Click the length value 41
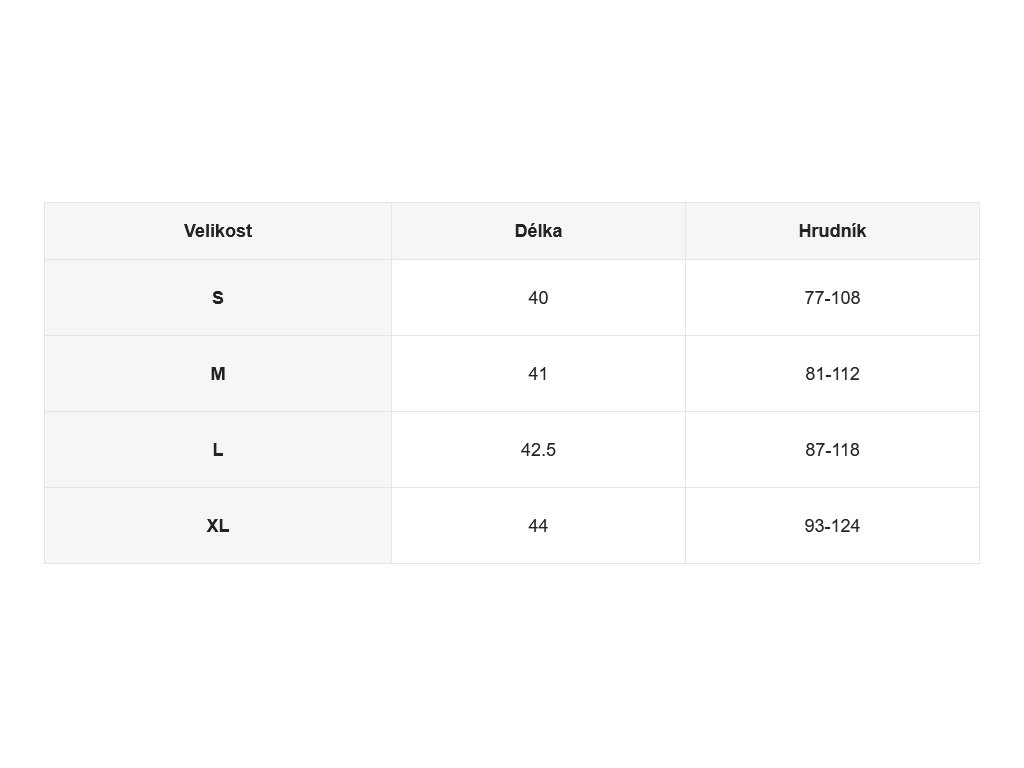This screenshot has height=768, width=1024. 538,374
